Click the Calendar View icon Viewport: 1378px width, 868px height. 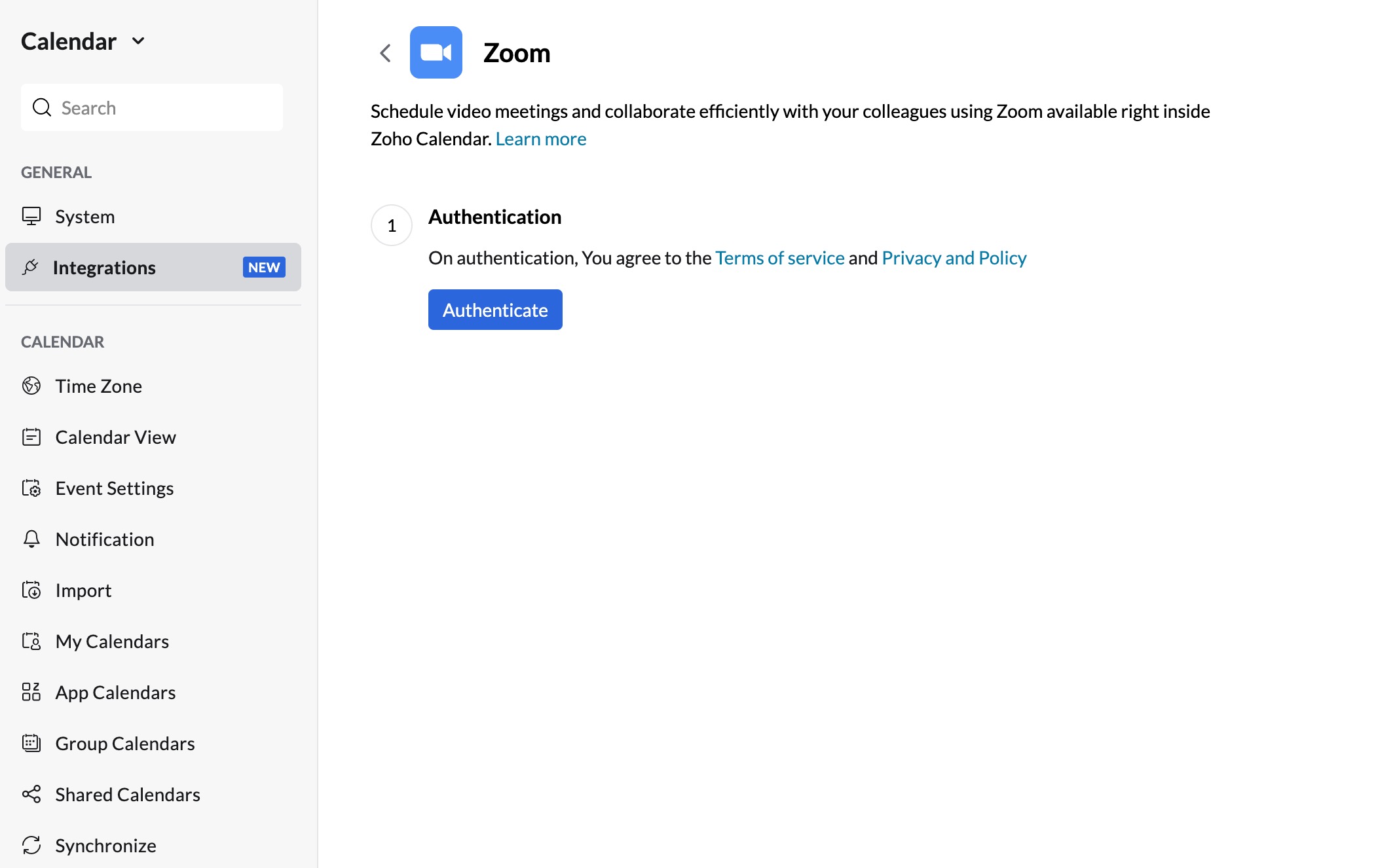[31, 437]
